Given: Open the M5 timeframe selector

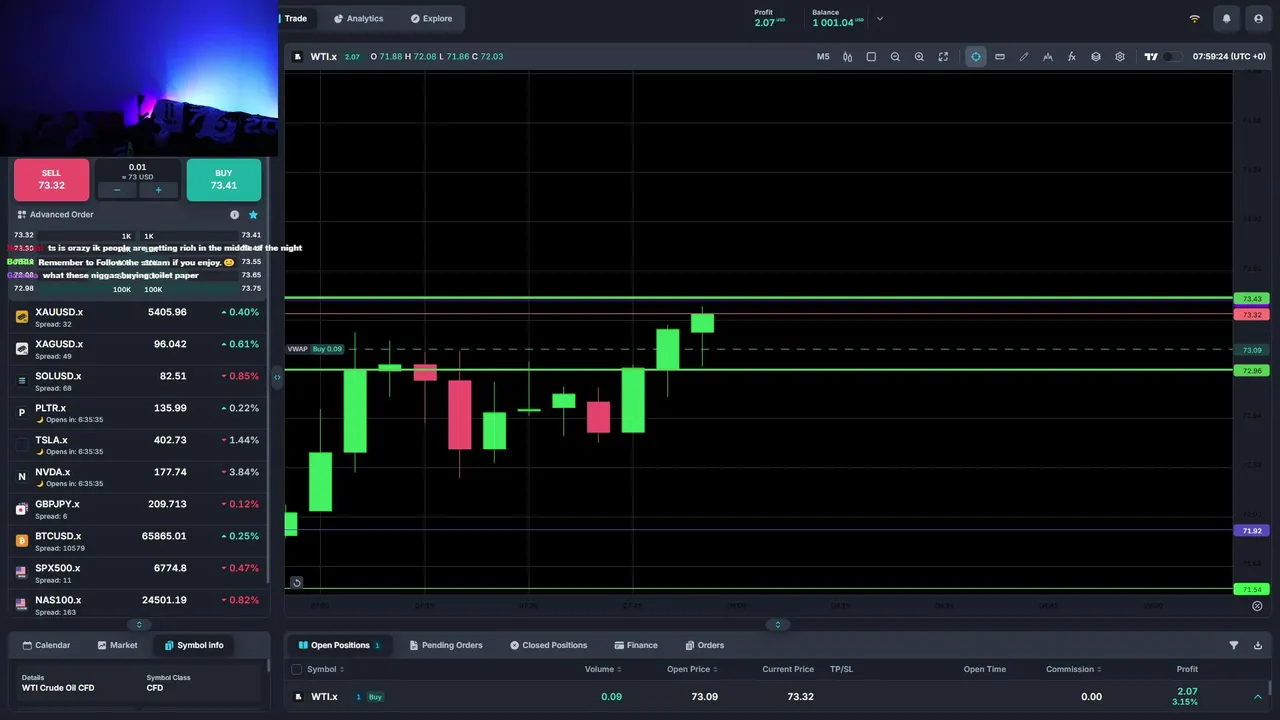Looking at the screenshot, I should click(x=823, y=57).
